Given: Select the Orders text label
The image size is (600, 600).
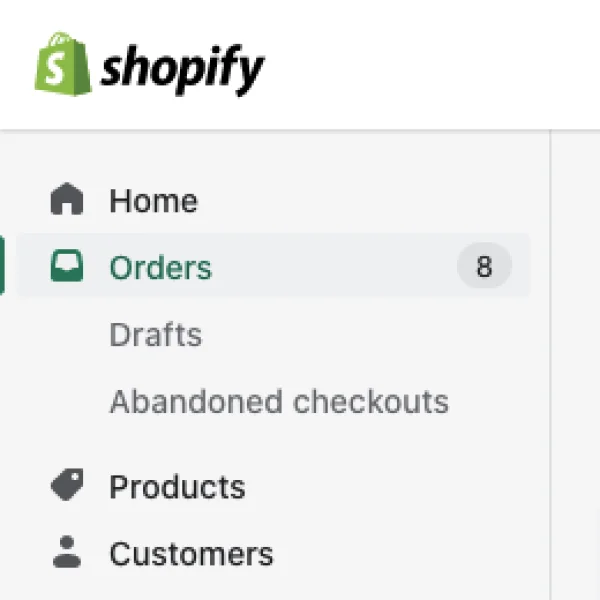Looking at the screenshot, I should (160, 267).
